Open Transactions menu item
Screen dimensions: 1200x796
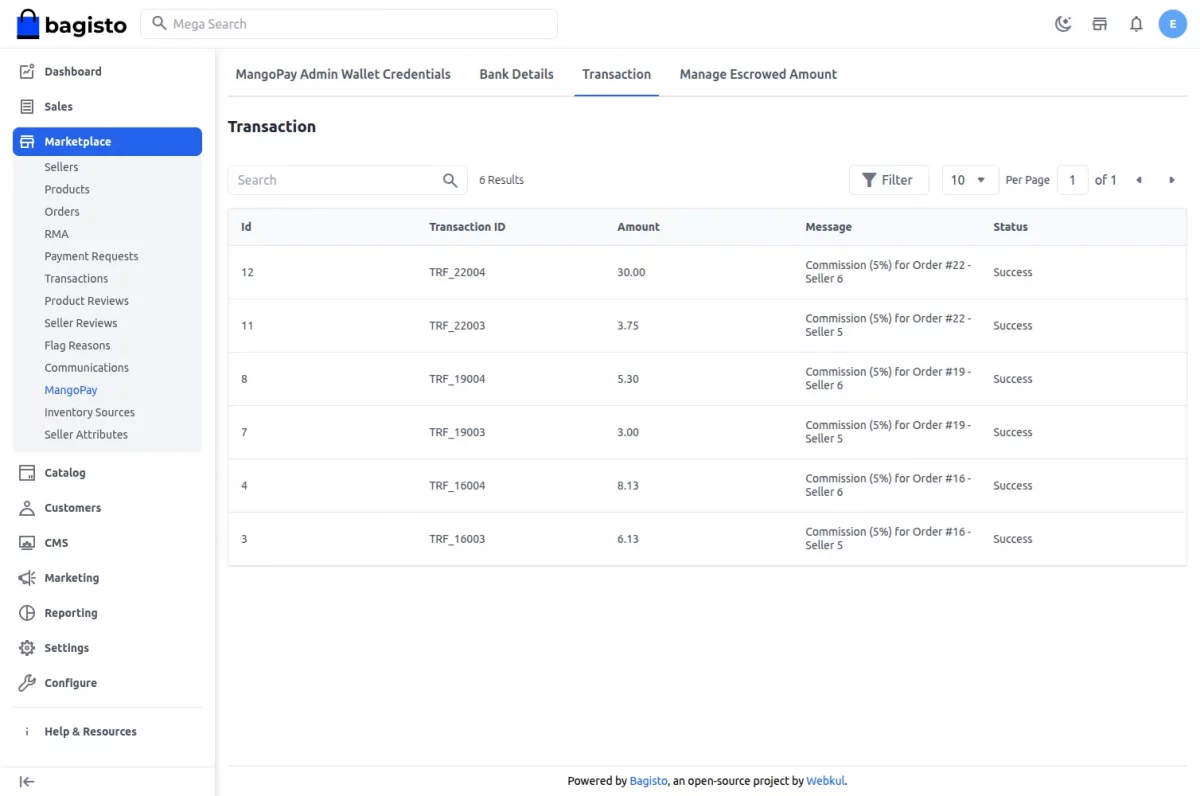coord(76,279)
